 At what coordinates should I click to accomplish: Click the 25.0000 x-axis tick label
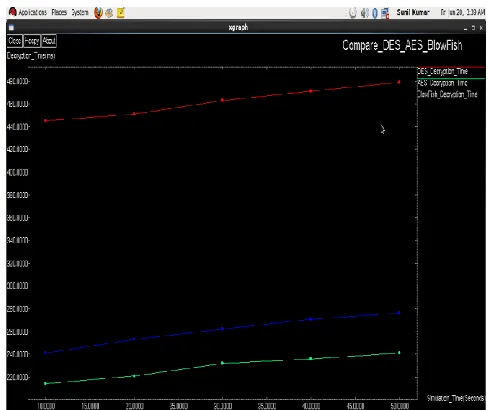click(179, 406)
